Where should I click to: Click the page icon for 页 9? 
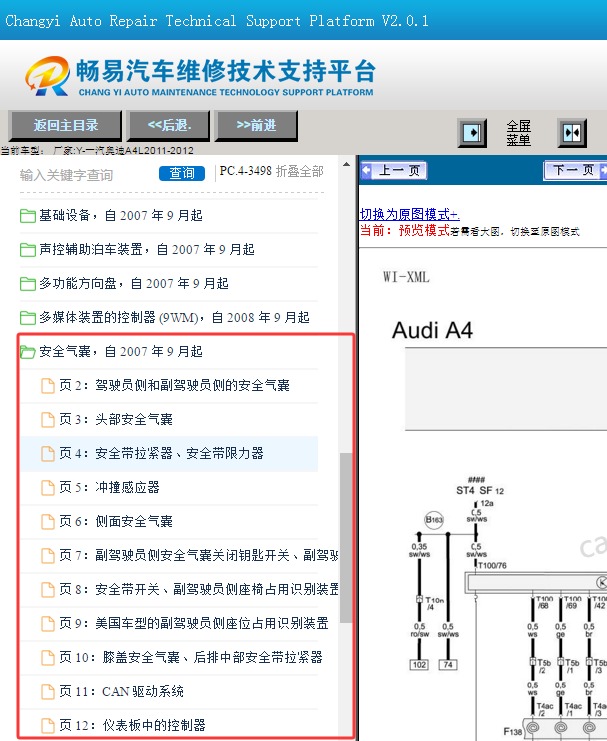pos(47,624)
